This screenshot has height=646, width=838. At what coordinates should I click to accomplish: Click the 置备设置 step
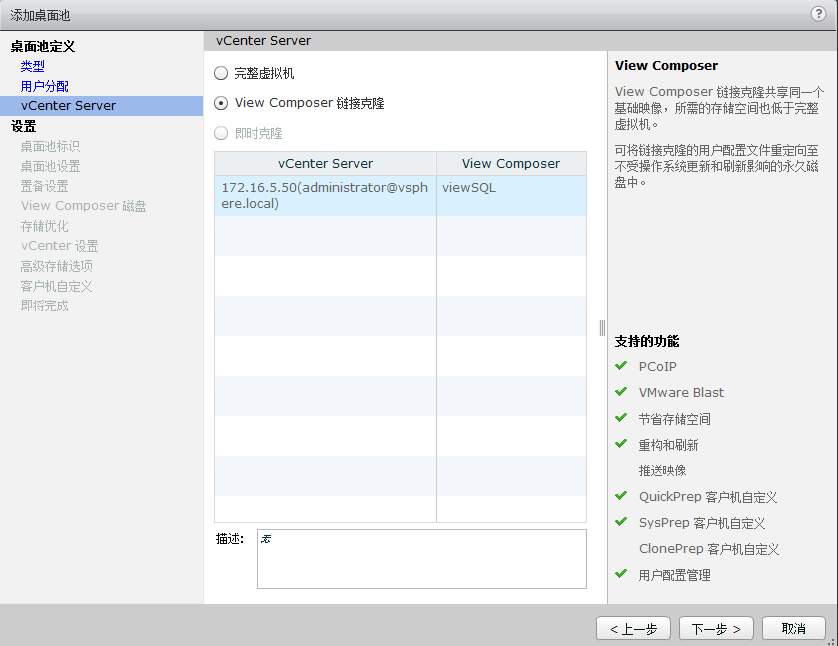click(44, 186)
